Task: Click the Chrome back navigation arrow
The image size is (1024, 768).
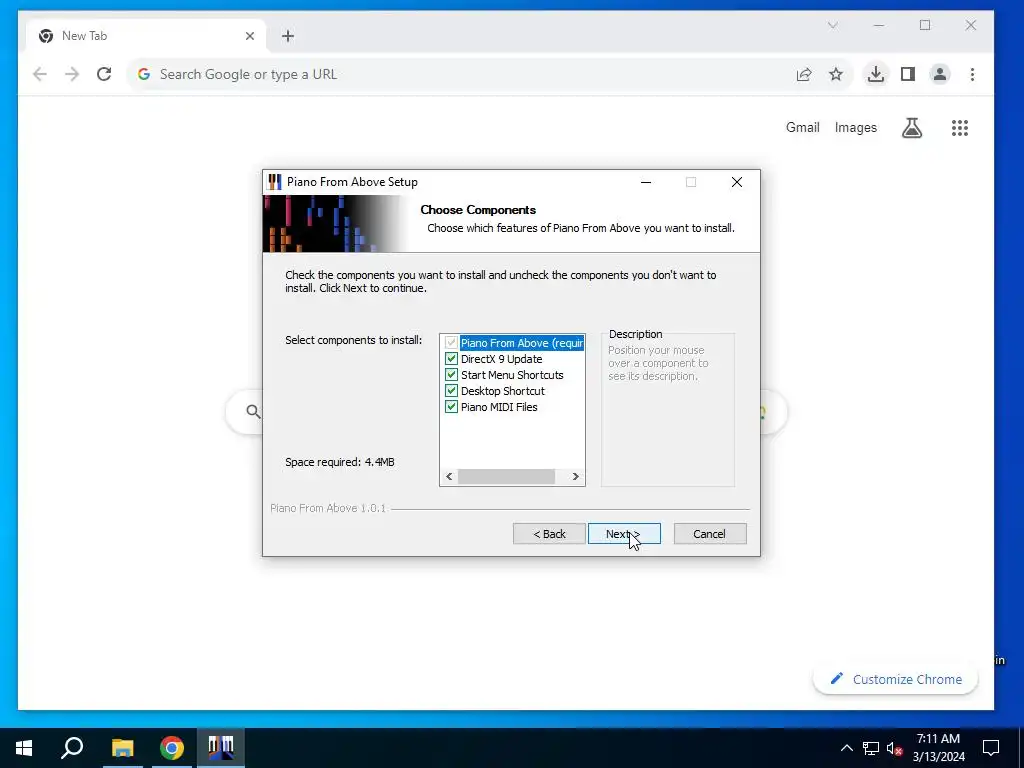Action: (40, 74)
